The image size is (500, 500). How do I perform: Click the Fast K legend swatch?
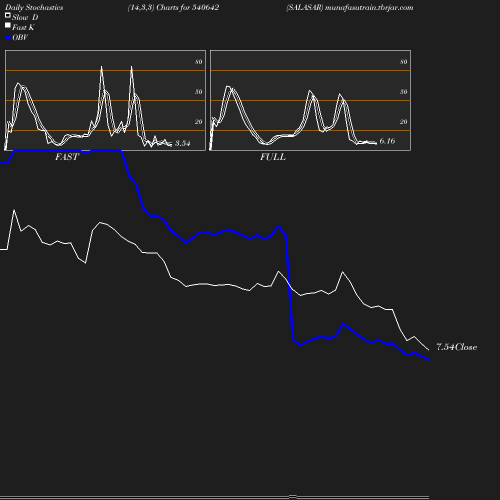click(x=8, y=25)
